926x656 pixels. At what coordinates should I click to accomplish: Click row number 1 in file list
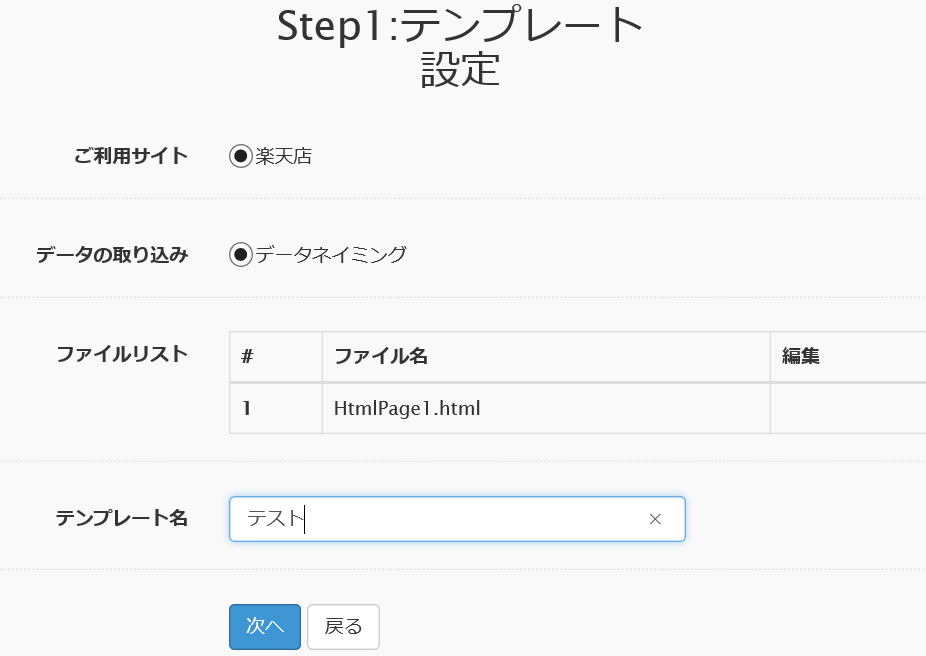click(247, 408)
